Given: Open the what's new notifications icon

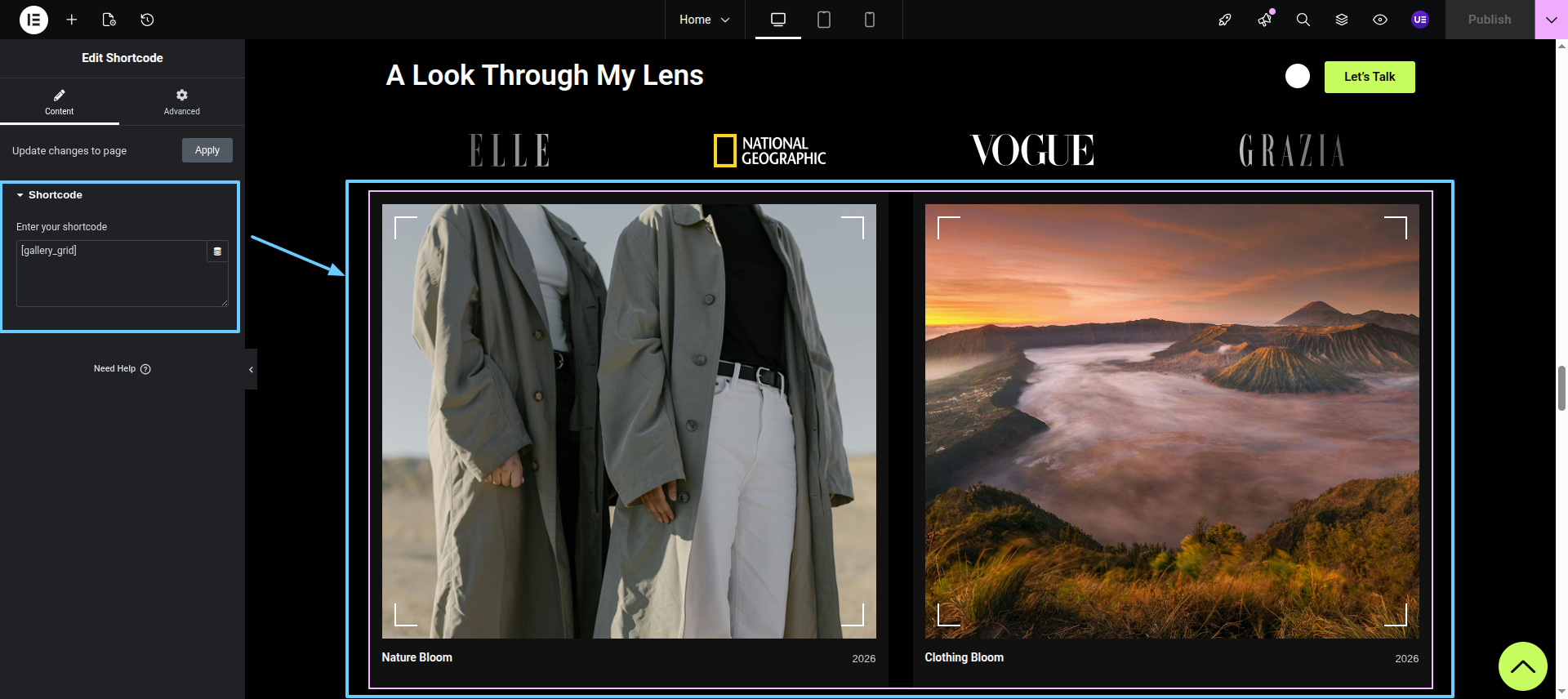Looking at the screenshot, I should click(1264, 20).
